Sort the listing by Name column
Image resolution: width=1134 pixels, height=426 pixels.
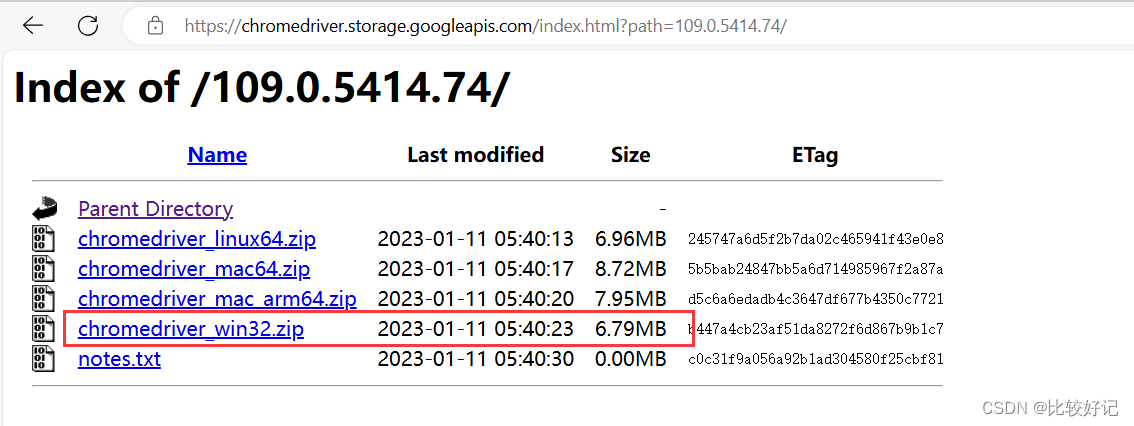(217, 155)
